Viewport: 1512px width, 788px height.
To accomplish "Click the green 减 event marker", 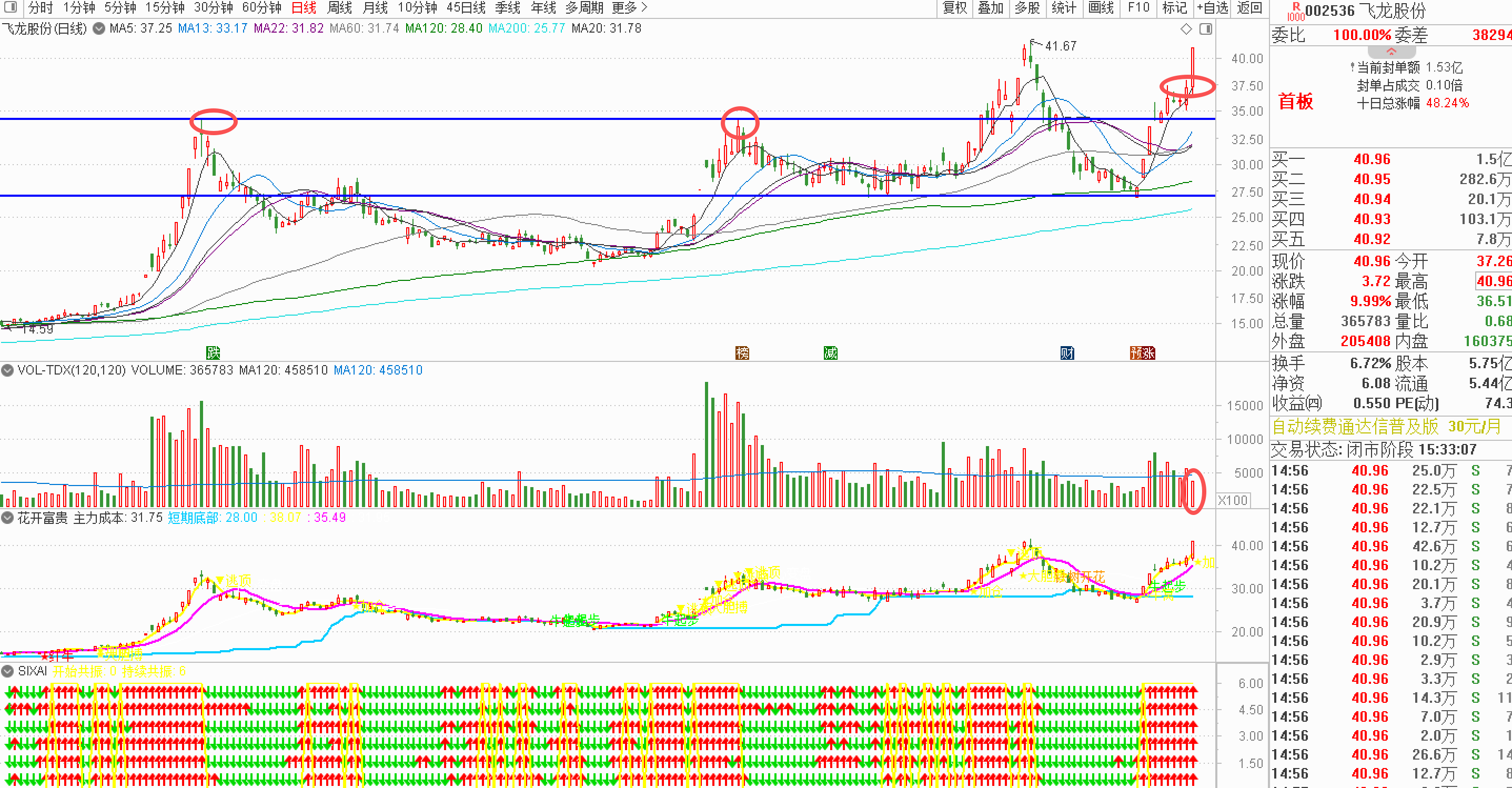I will pos(830,352).
